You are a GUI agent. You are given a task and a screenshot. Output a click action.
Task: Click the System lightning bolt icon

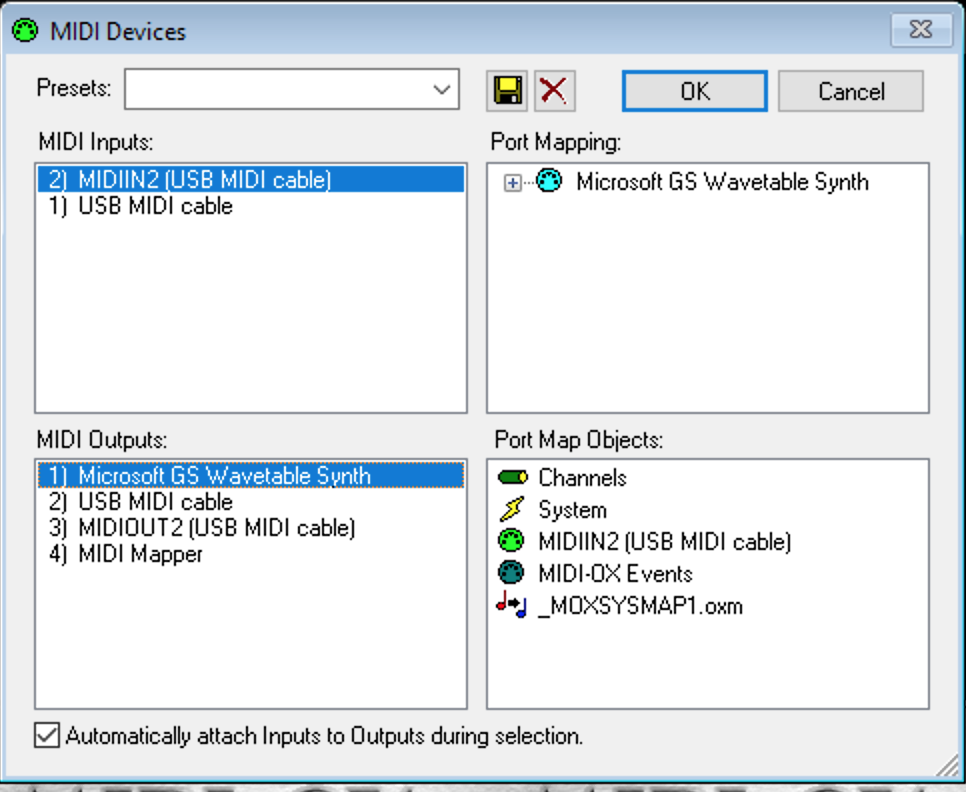click(x=512, y=510)
